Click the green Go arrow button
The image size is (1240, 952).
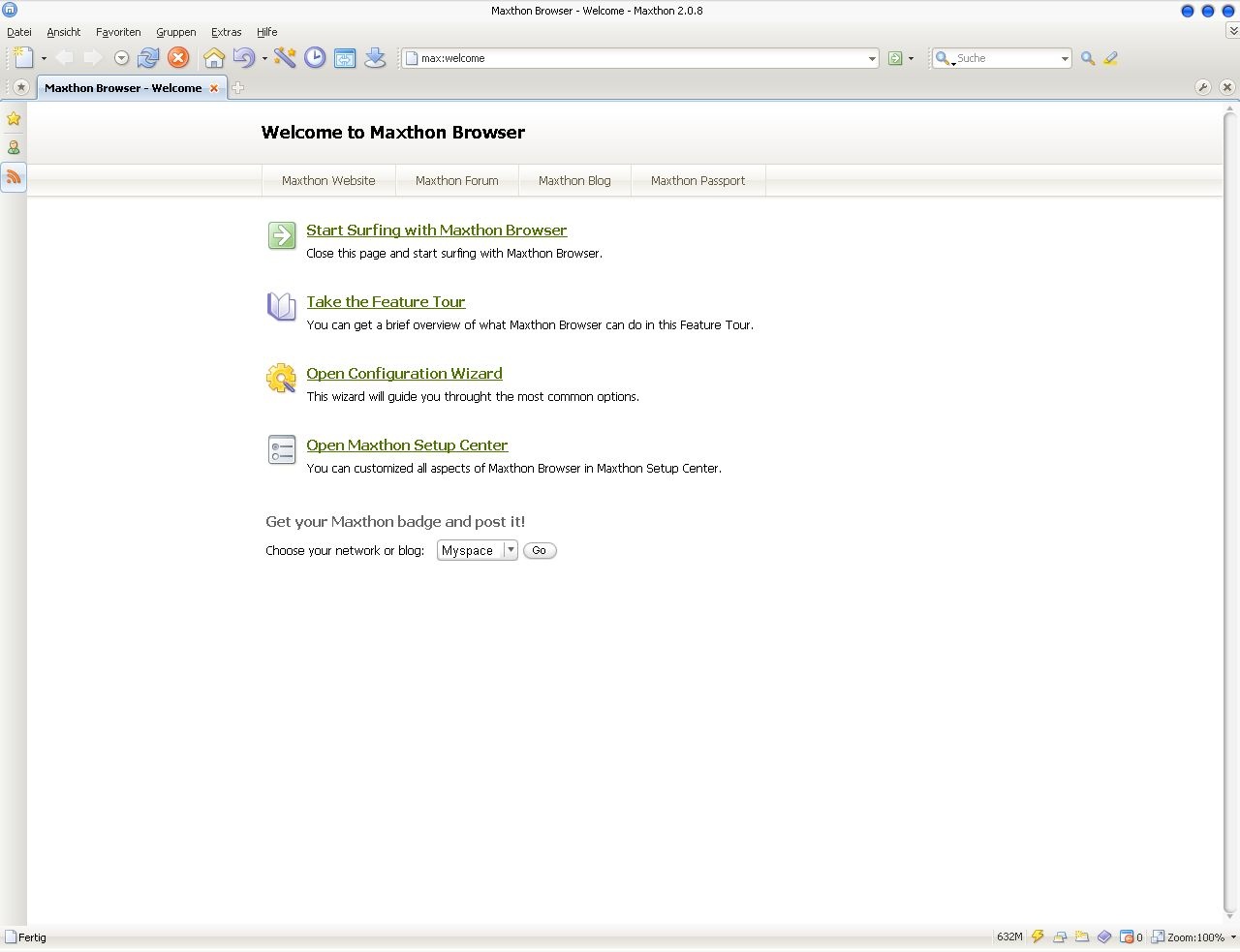pyautogui.click(x=895, y=58)
